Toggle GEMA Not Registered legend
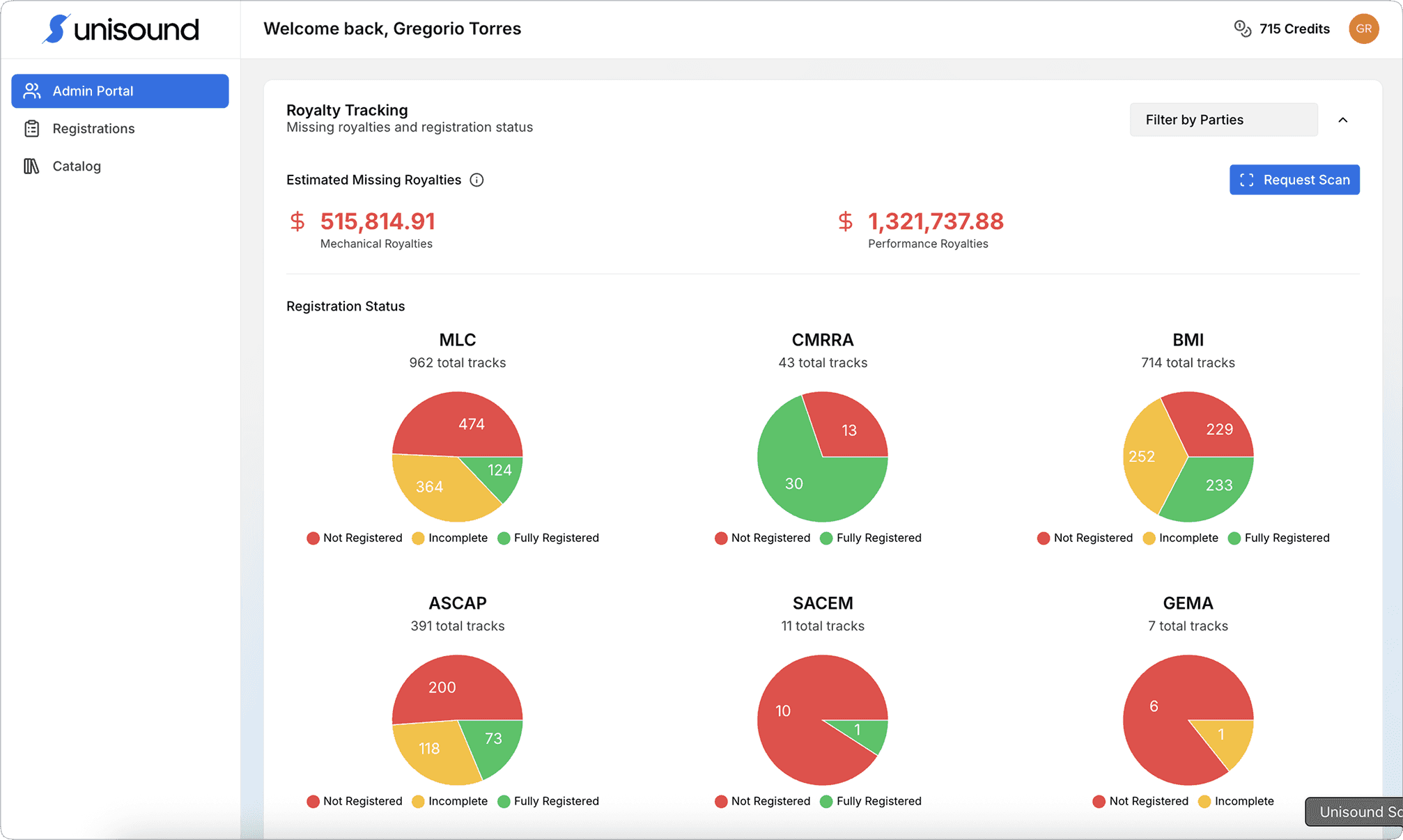This screenshot has width=1403, height=840. click(1141, 802)
